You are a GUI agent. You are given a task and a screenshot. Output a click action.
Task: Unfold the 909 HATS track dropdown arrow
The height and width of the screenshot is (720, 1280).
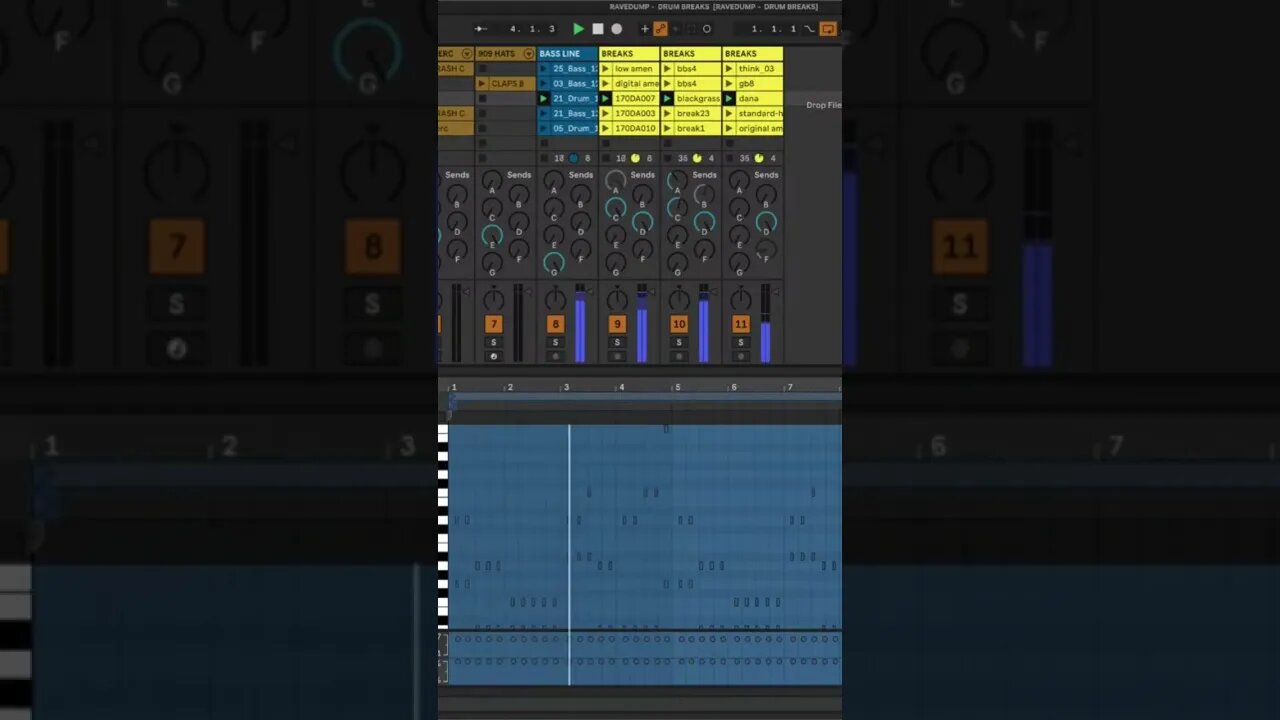(529, 54)
